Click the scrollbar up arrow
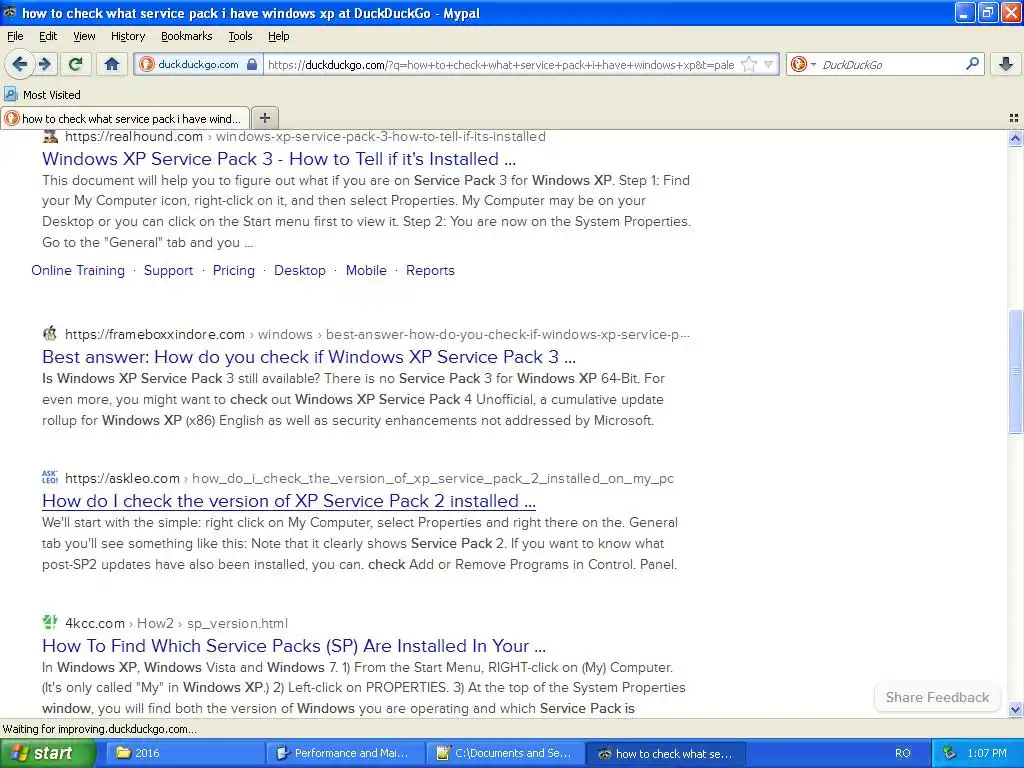This screenshot has height=768, width=1024. [1015, 138]
